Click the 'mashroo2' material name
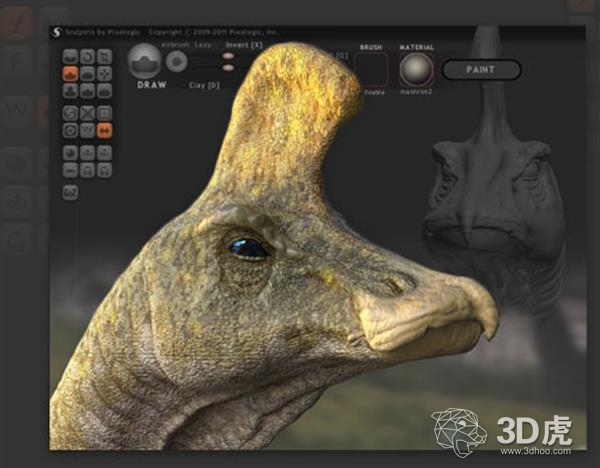 pyautogui.click(x=416, y=92)
